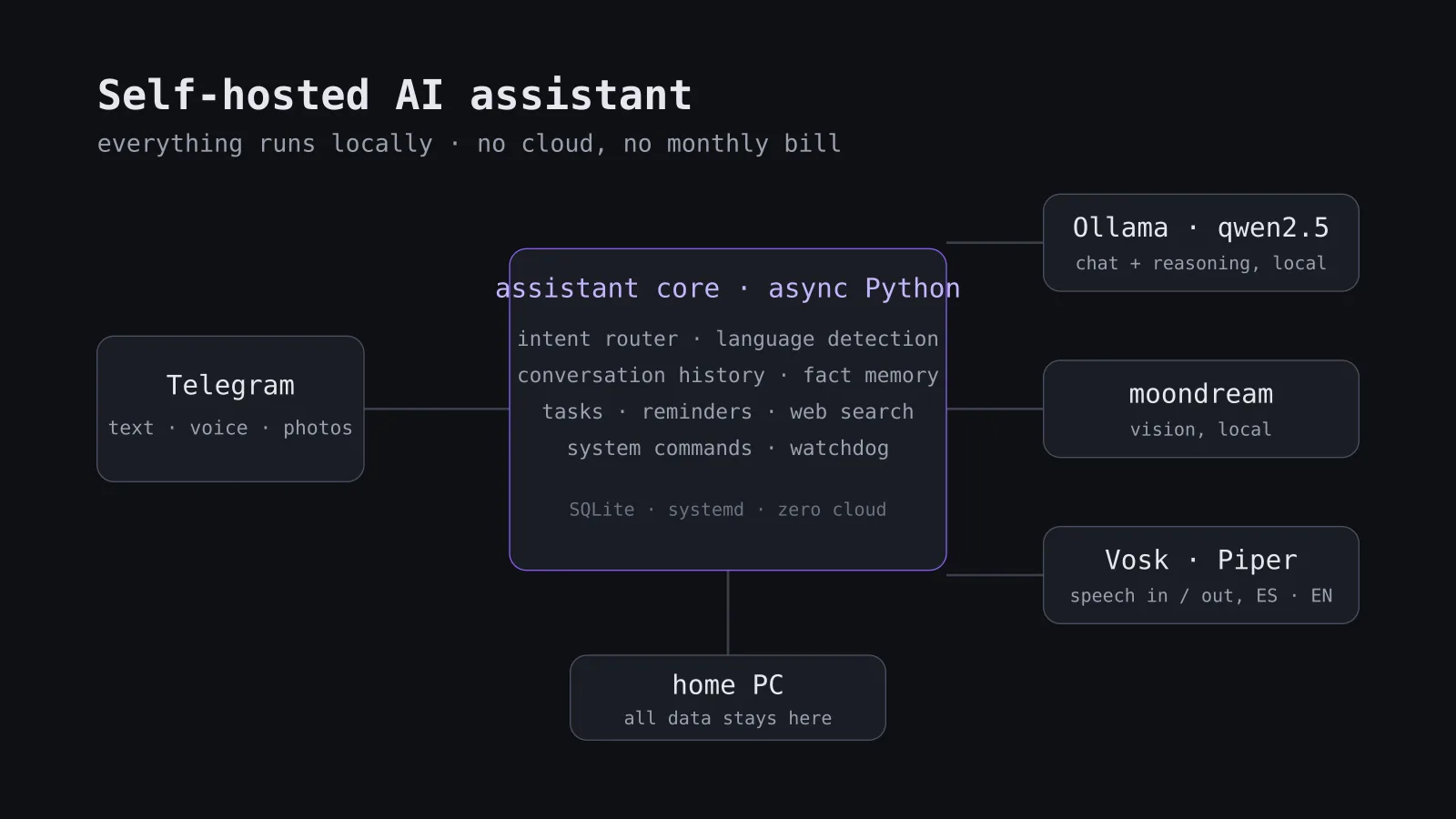Click the 'tasks · reminders · web search' line

click(x=728, y=411)
